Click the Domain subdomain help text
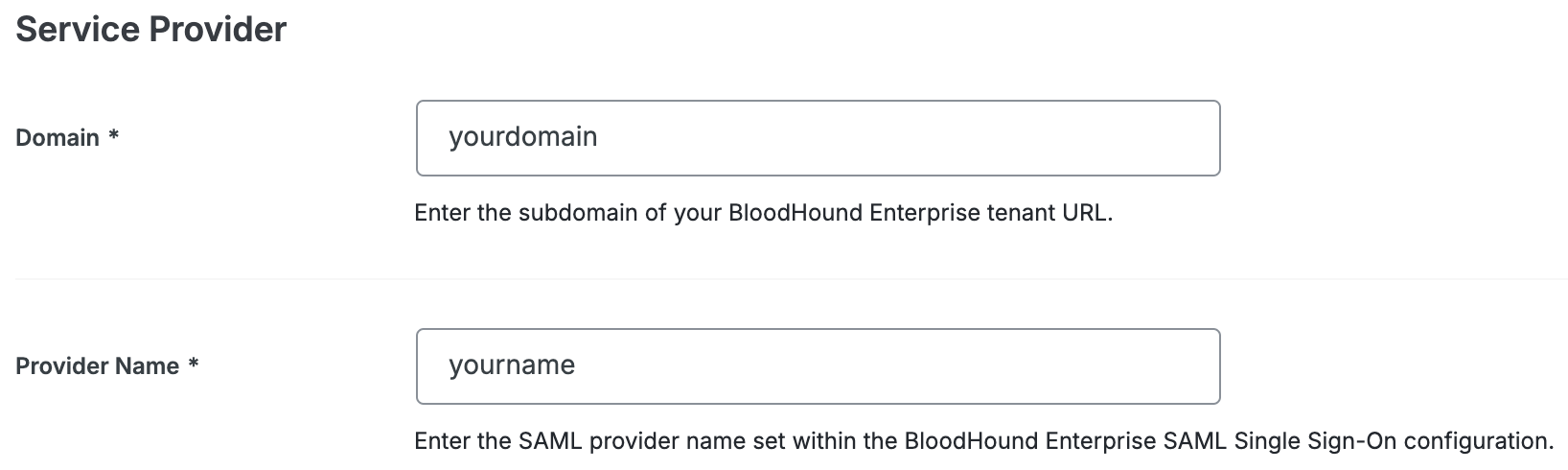Image resolution: width=1568 pixels, height=470 pixels. [x=763, y=213]
